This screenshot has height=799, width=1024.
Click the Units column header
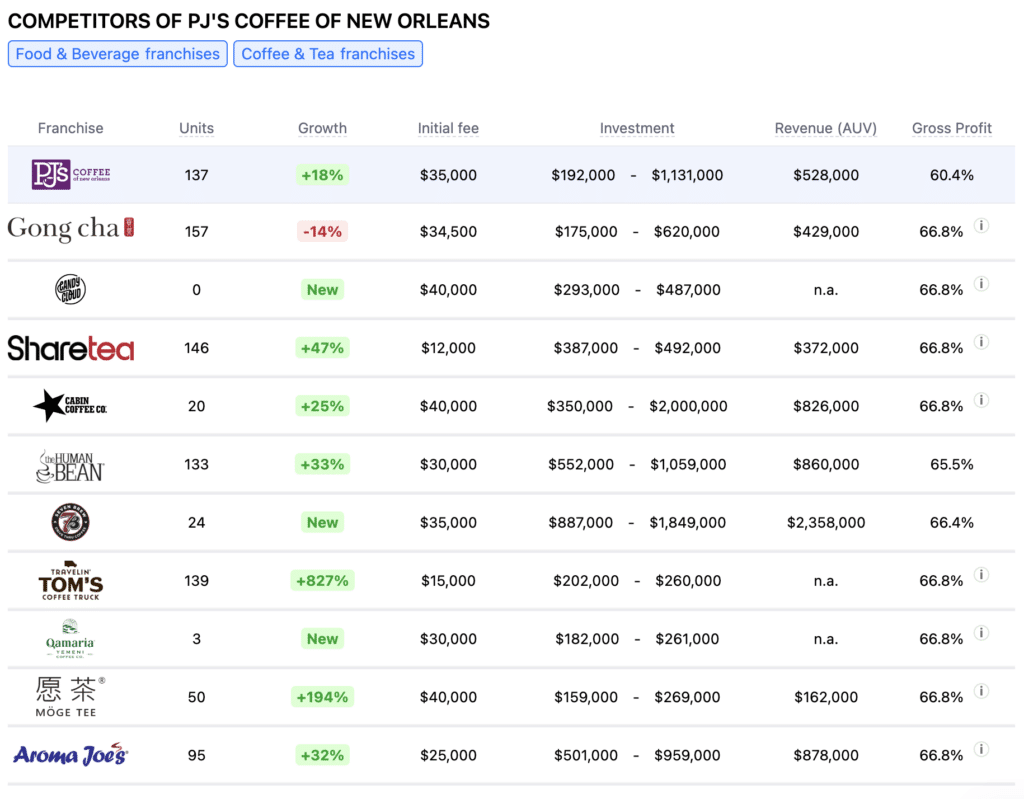tap(197, 128)
